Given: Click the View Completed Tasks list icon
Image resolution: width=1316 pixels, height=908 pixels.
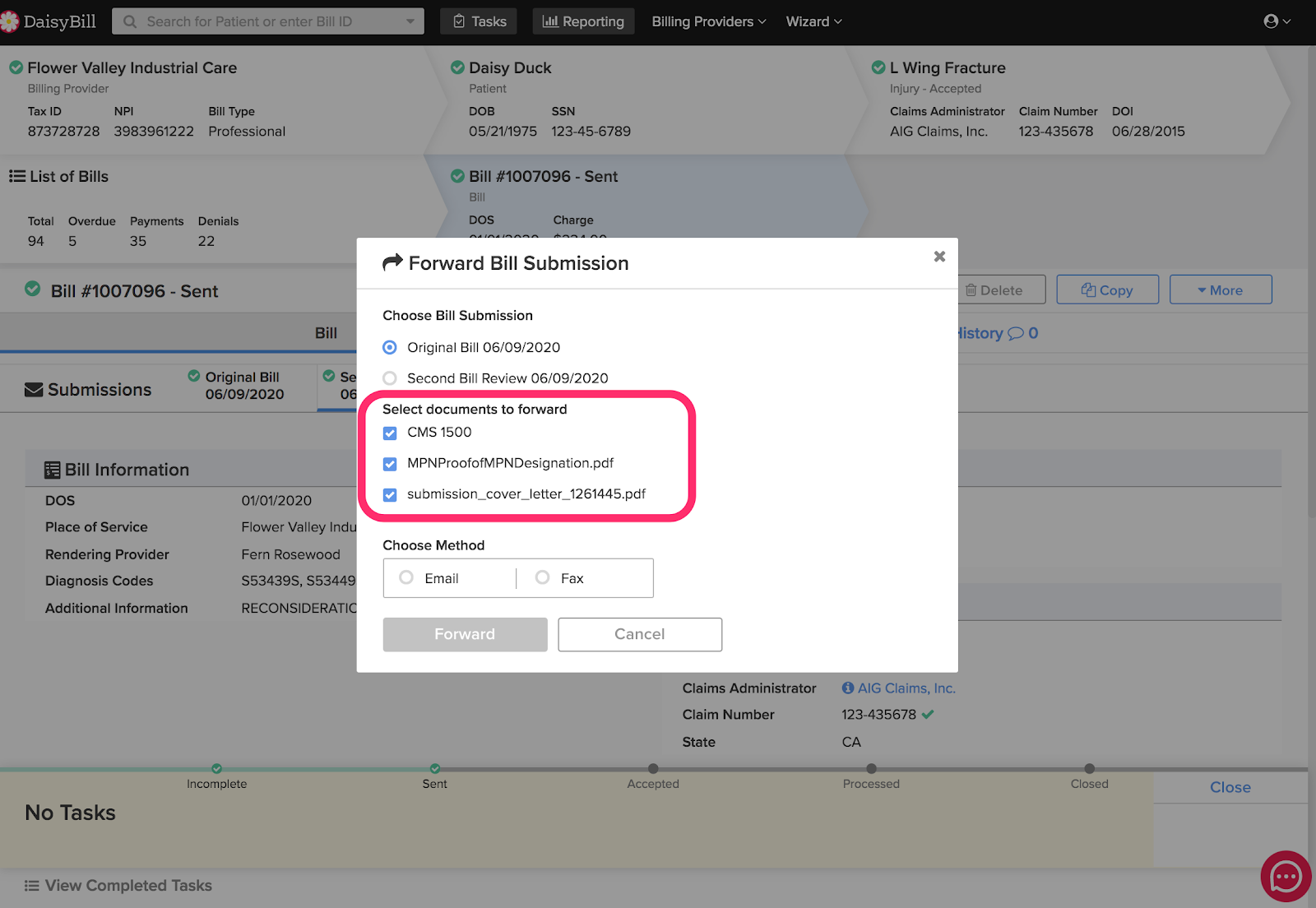Looking at the screenshot, I should tap(32, 886).
